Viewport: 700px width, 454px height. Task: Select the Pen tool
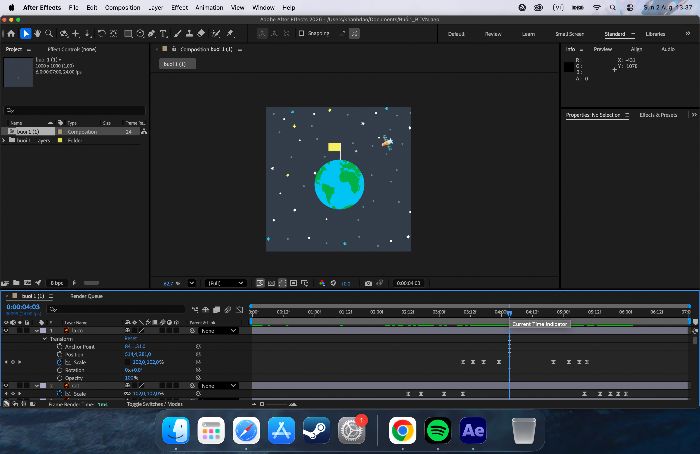coord(152,33)
